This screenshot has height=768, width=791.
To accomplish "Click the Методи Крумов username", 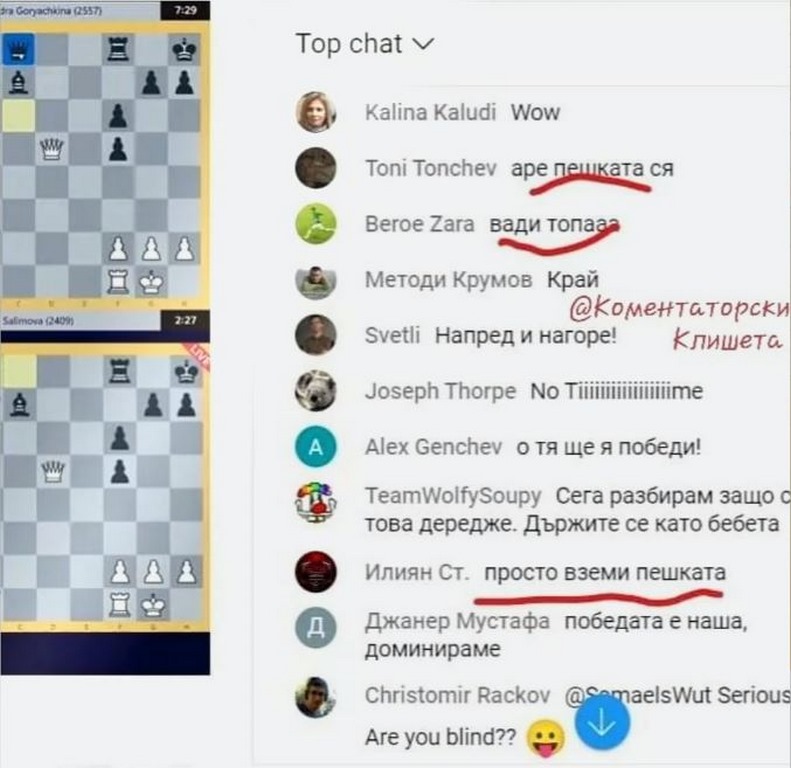I will 448,280.
